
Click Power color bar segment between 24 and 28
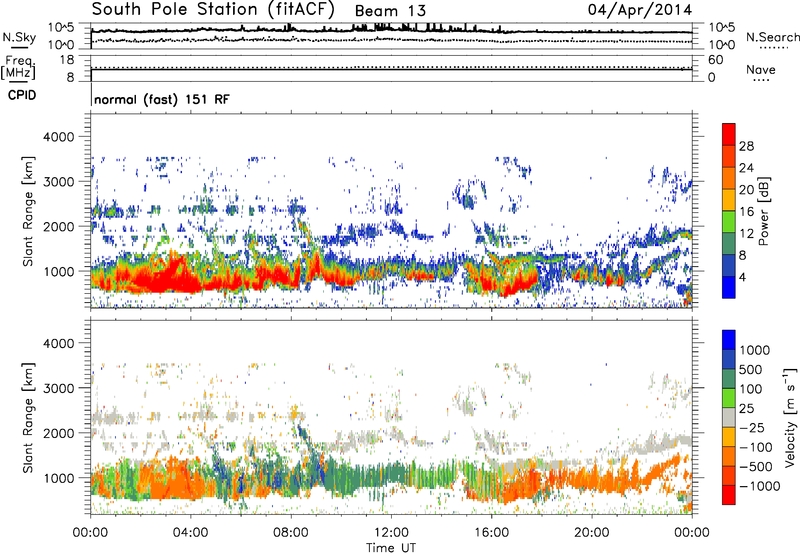729,156
